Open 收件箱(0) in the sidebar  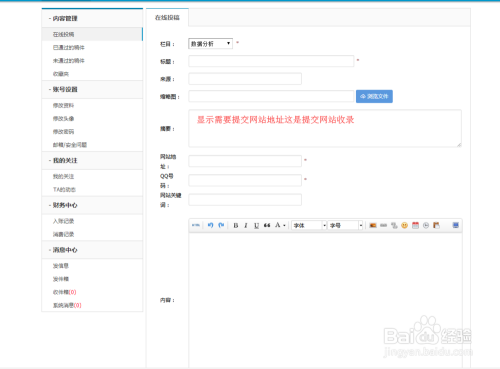64,292
